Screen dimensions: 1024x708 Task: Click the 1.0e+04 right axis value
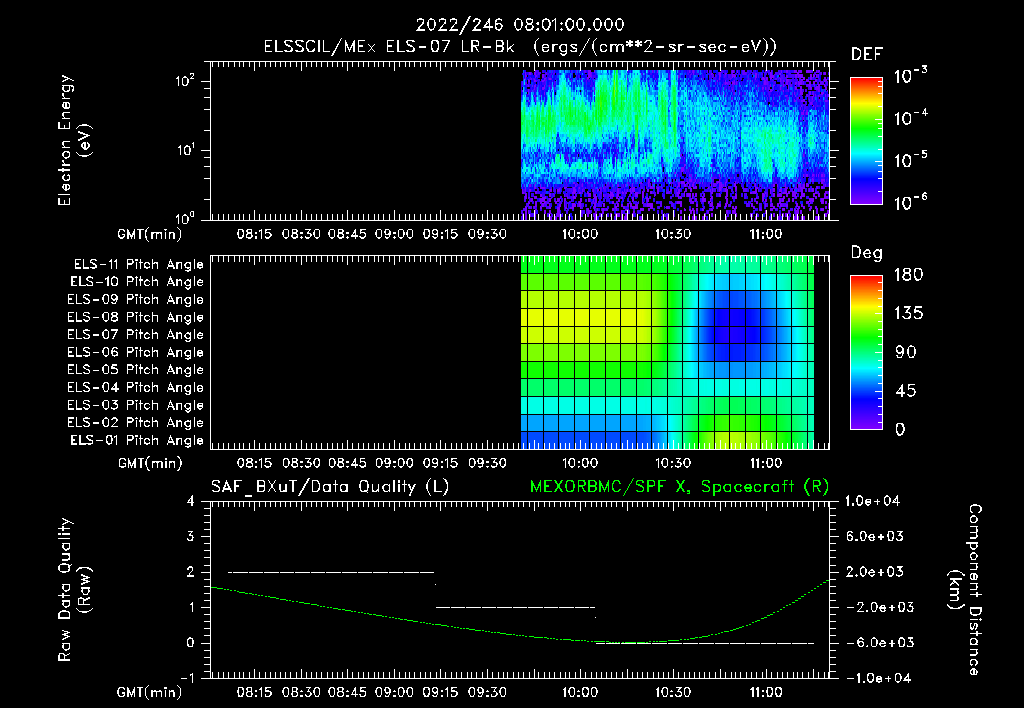pyautogui.click(x=872, y=502)
